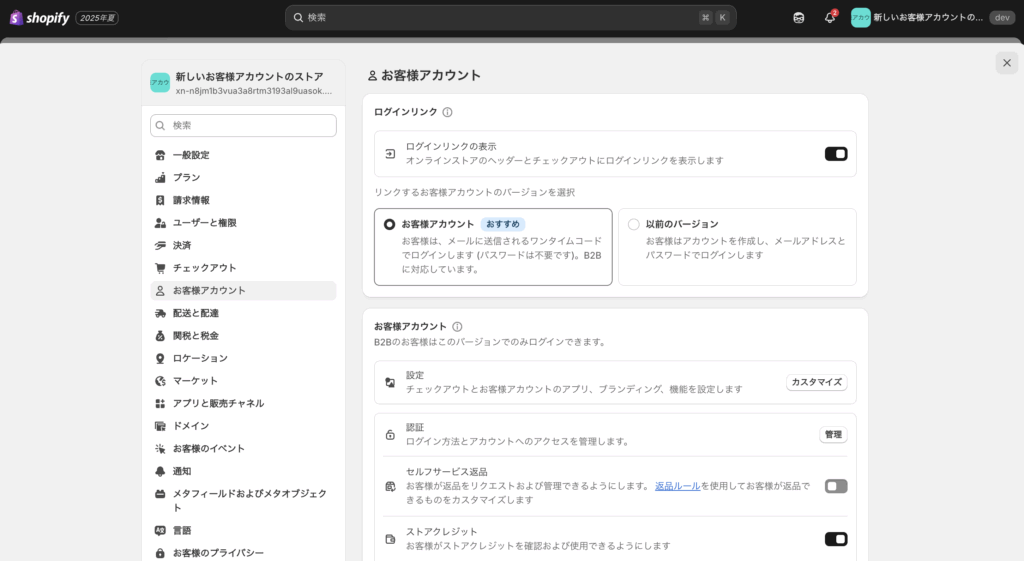Click the 一般設定 store icon
This screenshot has height=561, width=1024.
coord(160,155)
